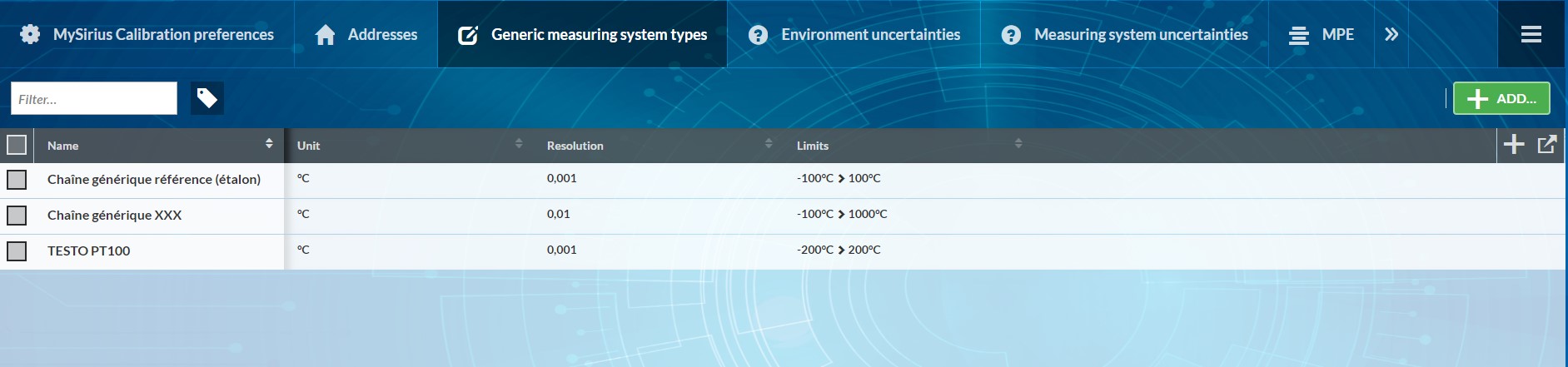Click the -100°C > 1000°C limits cell
1568x367 pixels.
click(x=842, y=214)
